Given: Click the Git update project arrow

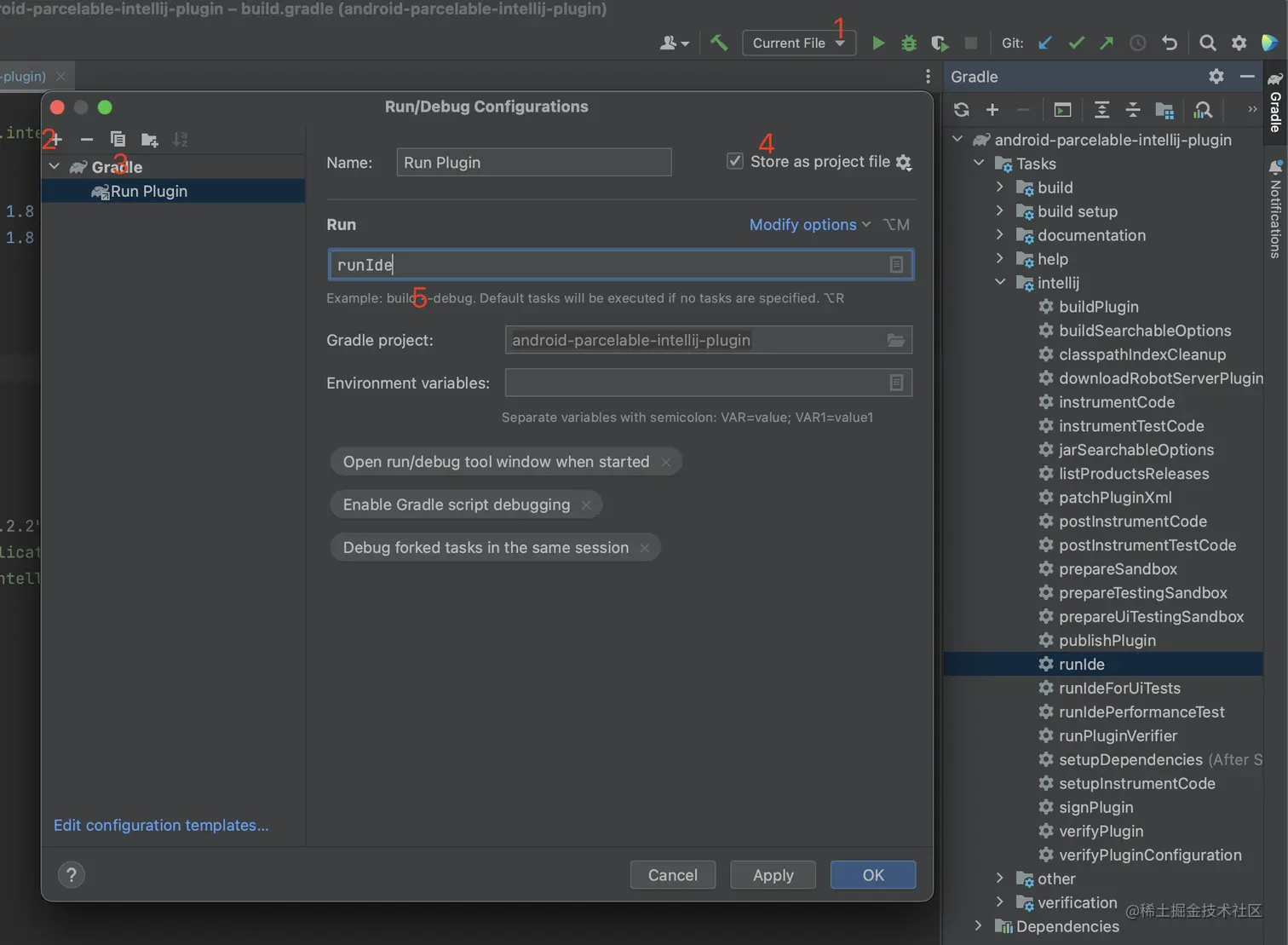Looking at the screenshot, I should (1045, 43).
